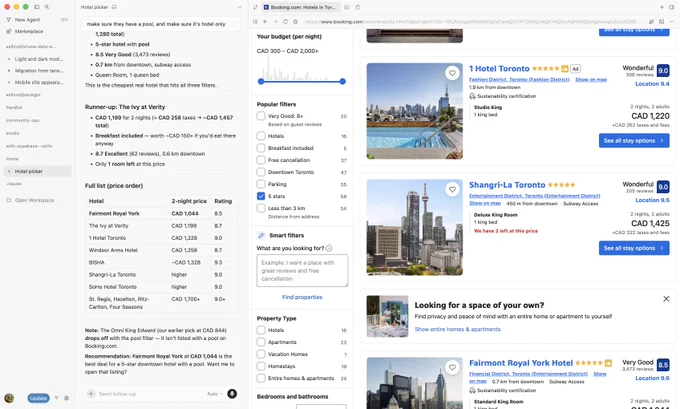Click Show on map for 1 Hotel Toronto
This screenshot has height=409, width=680.
pyautogui.click(x=591, y=80)
